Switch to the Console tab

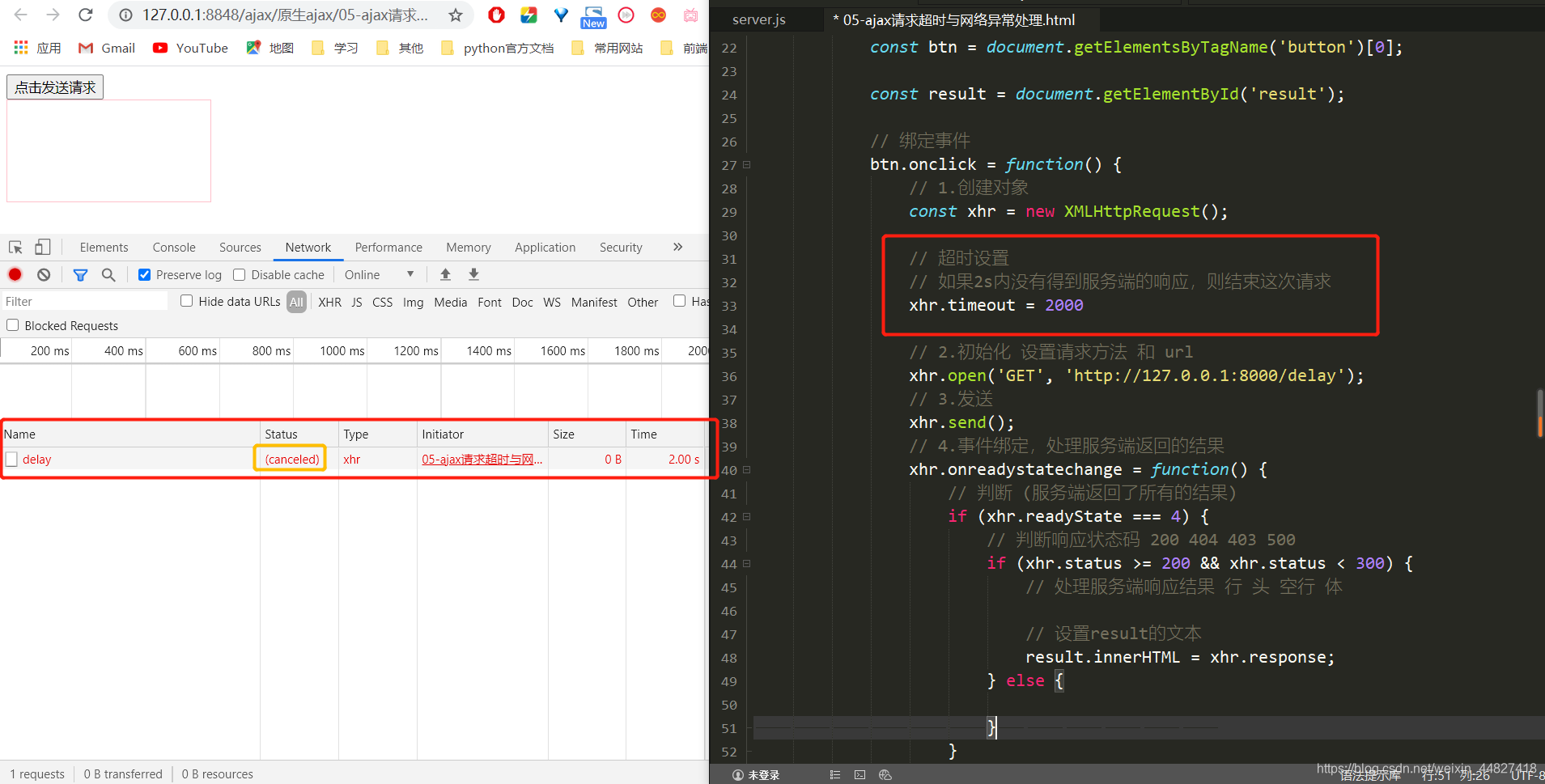174,247
